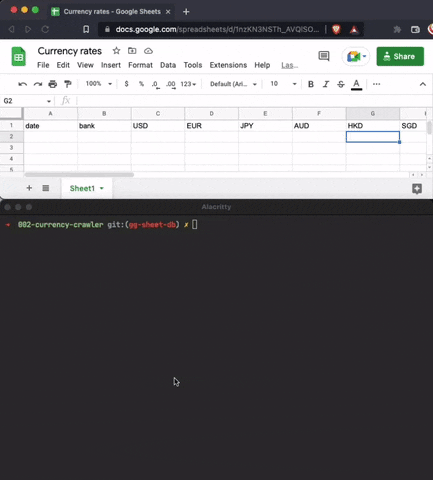Open the Brave wallet icon
The height and width of the screenshot is (480, 433).
[415, 30]
